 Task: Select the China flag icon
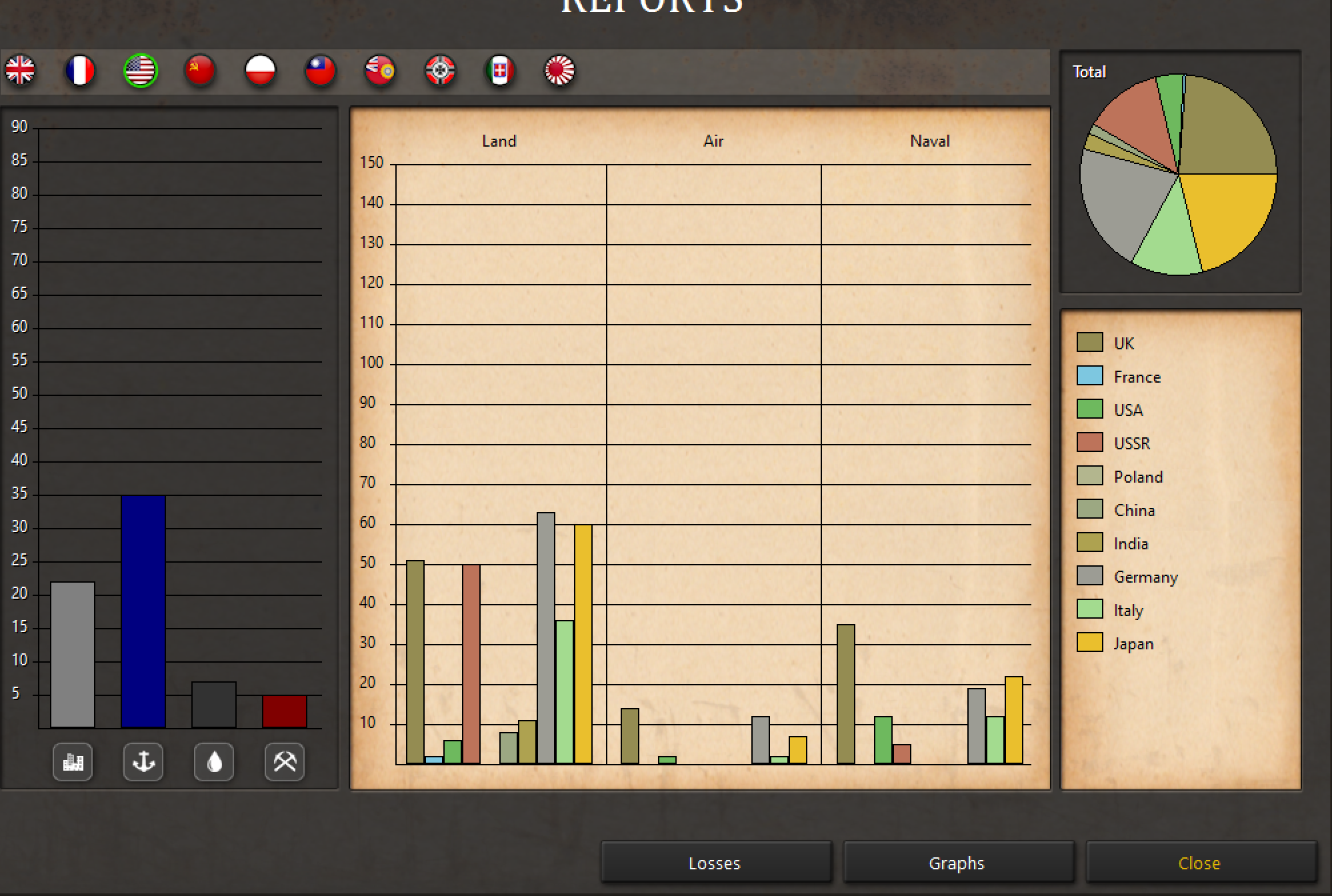(x=321, y=70)
